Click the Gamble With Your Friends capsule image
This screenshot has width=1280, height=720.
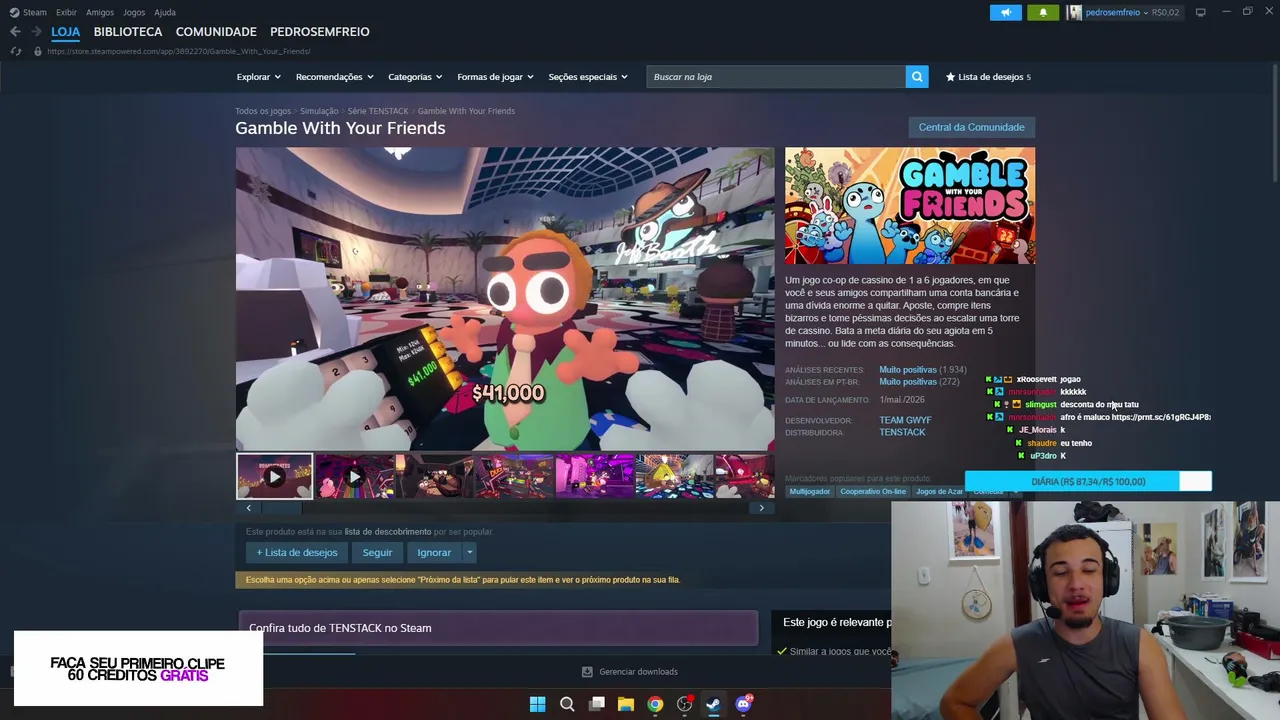coord(910,206)
